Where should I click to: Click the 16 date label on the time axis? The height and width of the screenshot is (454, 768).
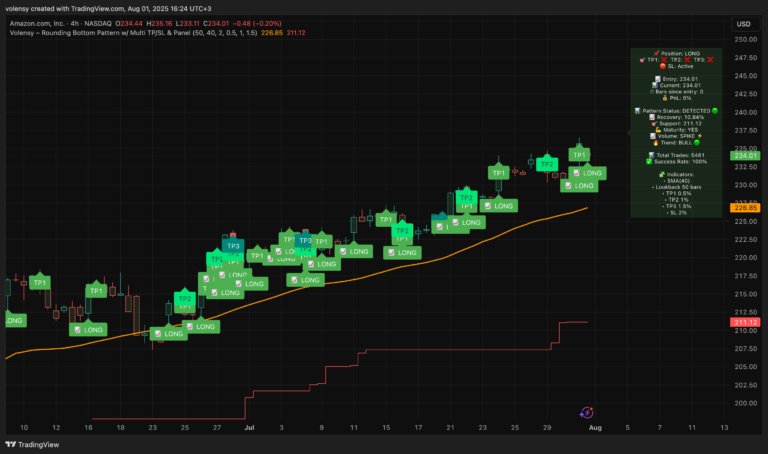click(x=88, y=428)
